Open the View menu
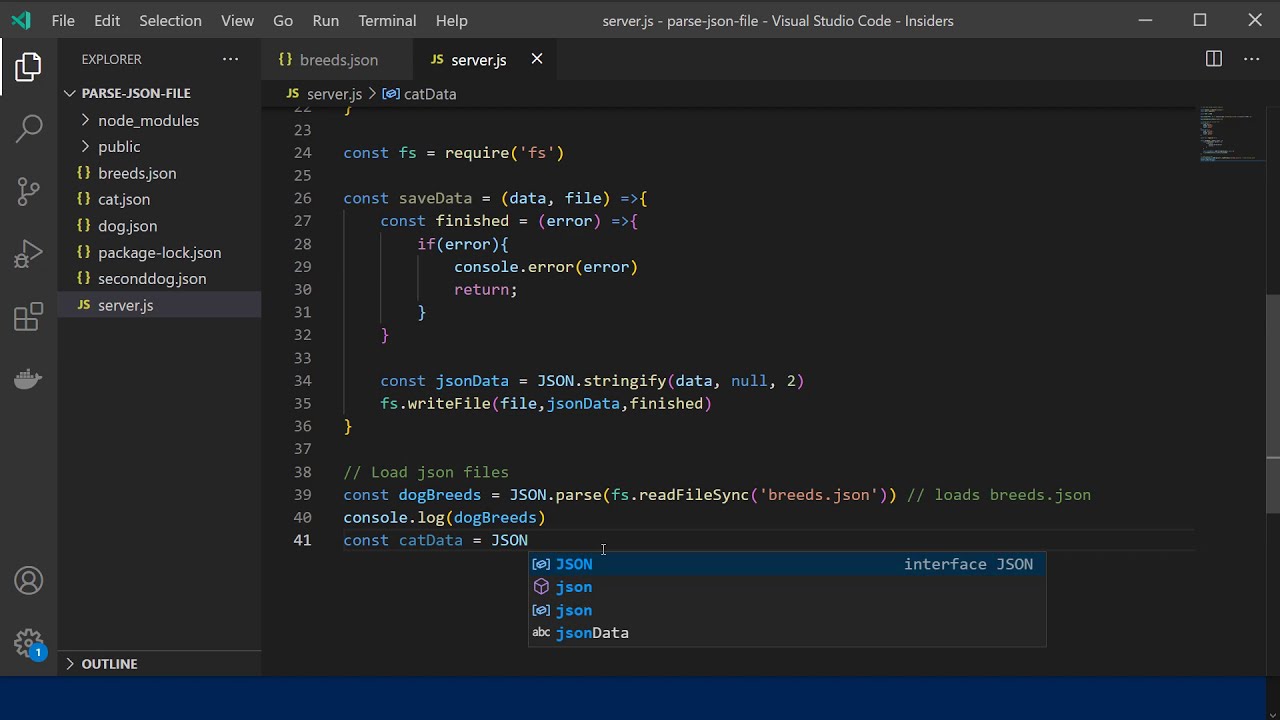 tap(237, 20)
